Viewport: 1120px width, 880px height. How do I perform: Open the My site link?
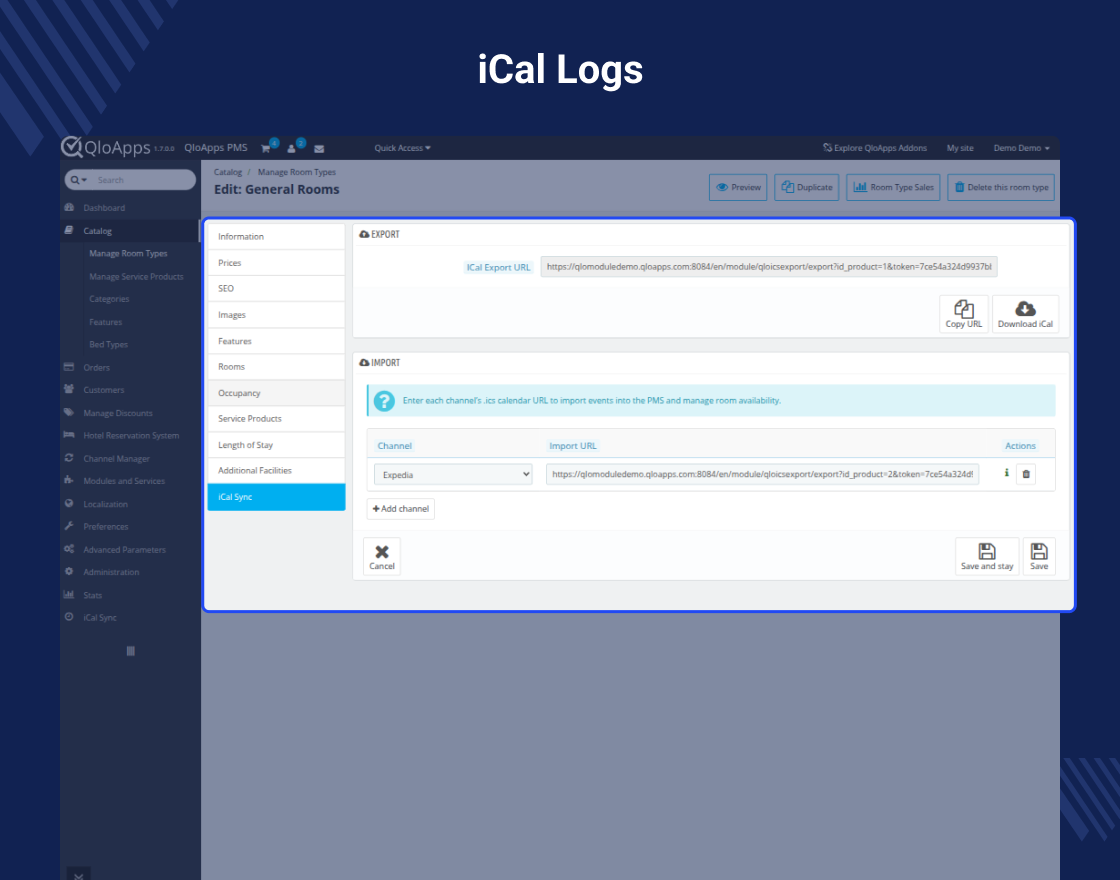960,148
